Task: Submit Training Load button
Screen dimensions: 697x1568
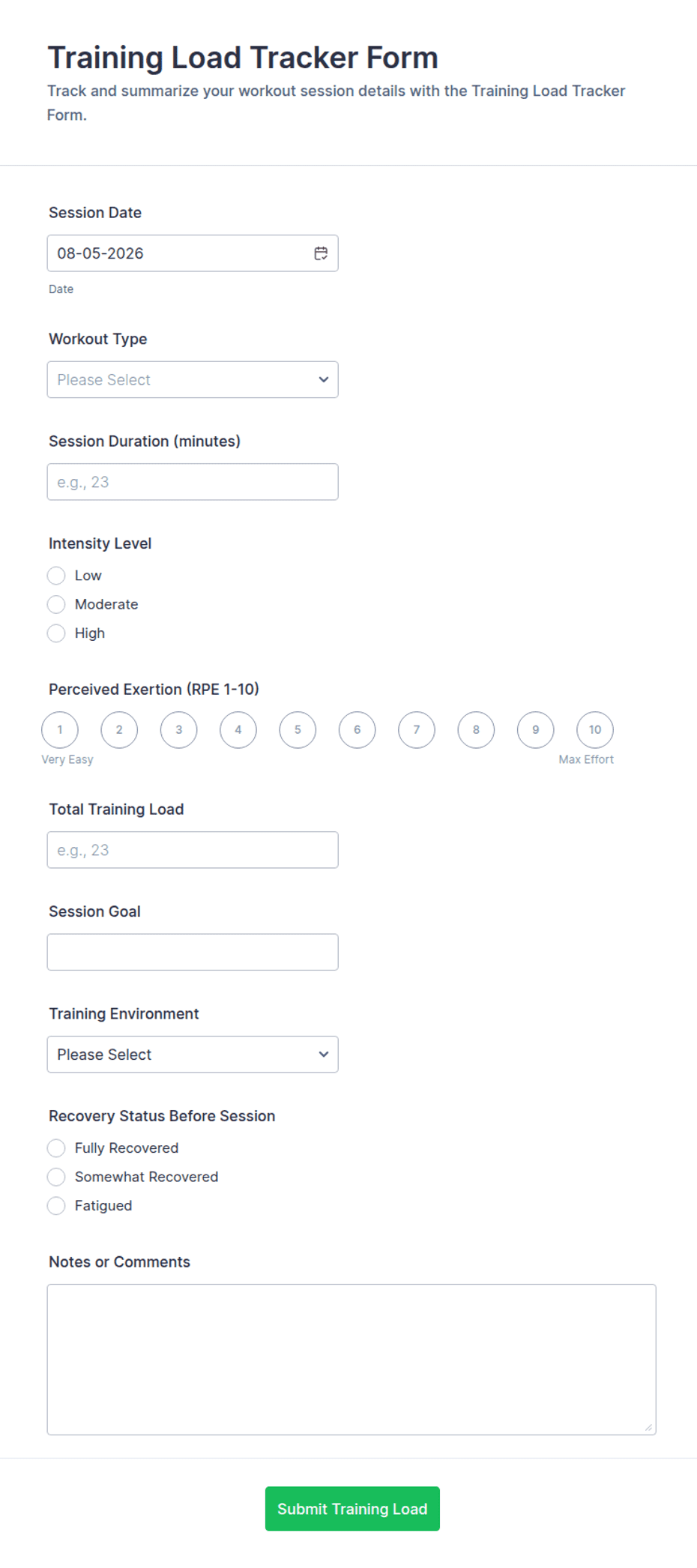Action: tap(352, 1509)
